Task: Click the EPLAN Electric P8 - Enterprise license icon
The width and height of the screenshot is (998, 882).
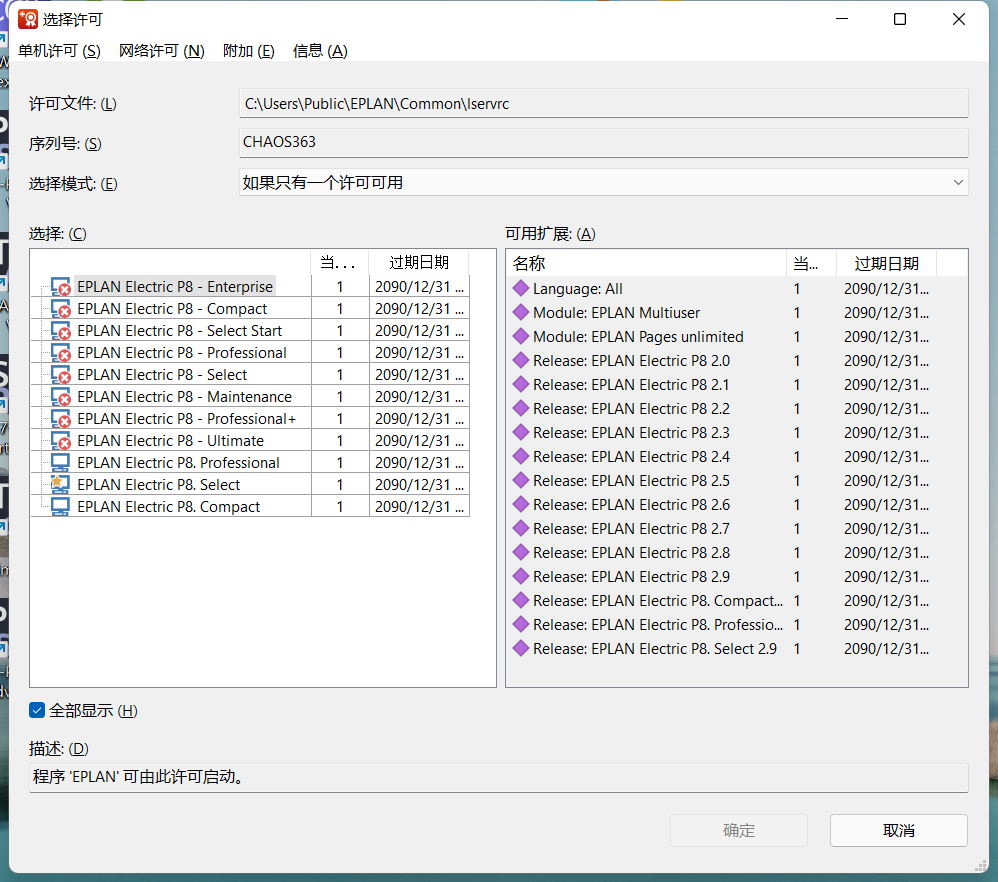Action: [61, 287]
